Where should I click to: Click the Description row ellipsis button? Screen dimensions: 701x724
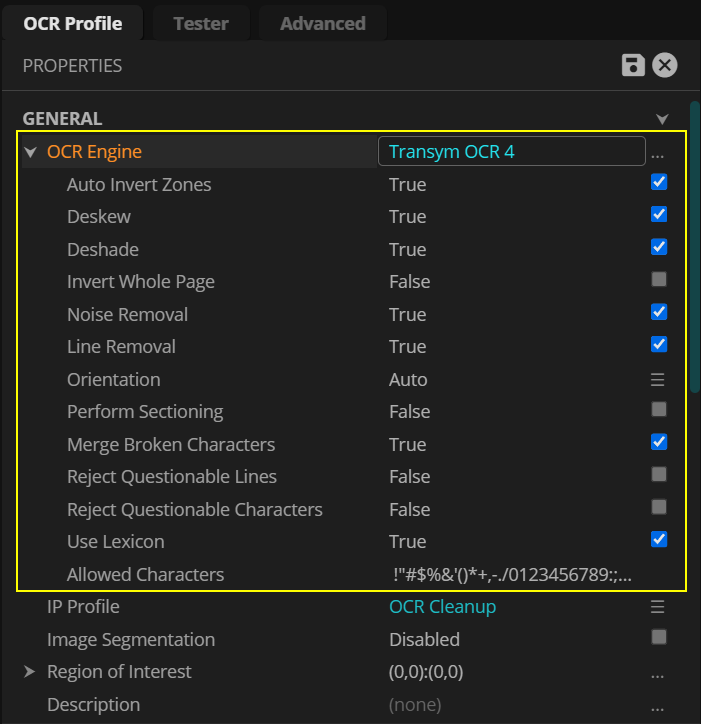[x=657, y=705]
